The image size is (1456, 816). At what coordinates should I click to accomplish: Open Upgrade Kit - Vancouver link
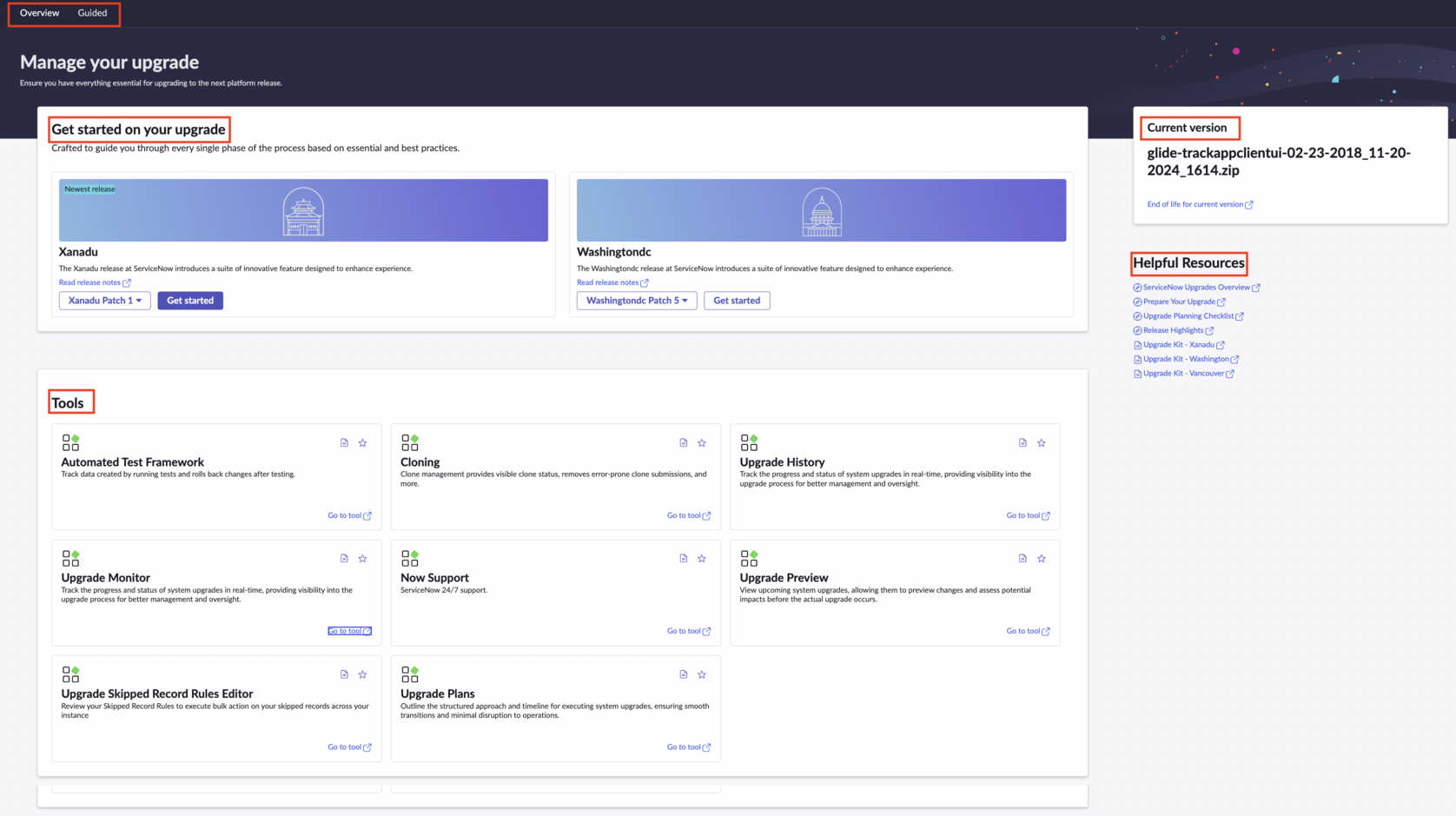coord(1183,374)
